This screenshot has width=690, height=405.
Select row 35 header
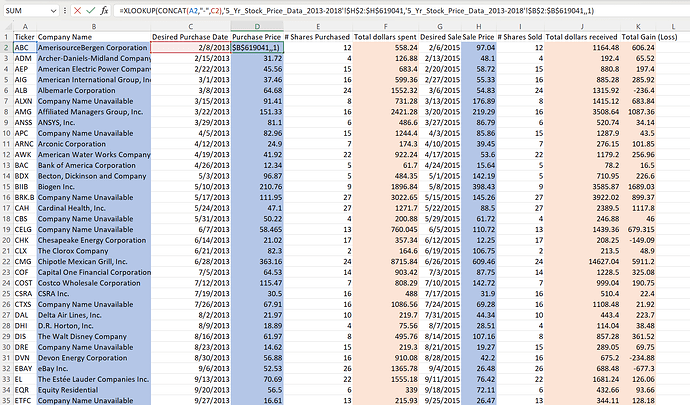tap(7, 401)
